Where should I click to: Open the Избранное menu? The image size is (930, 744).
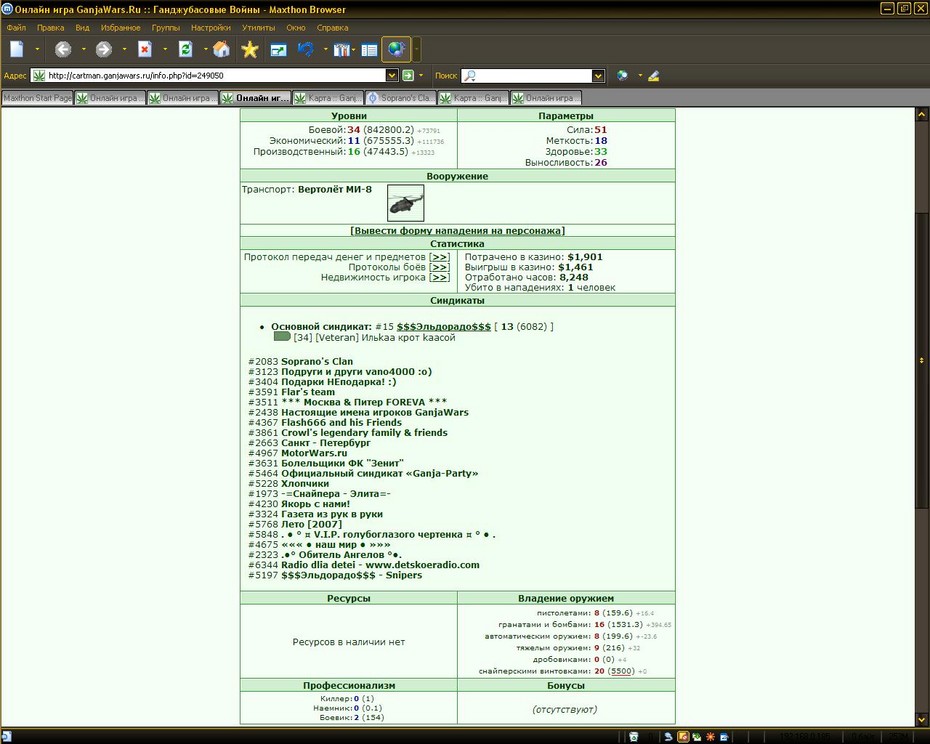pos(120,27)
